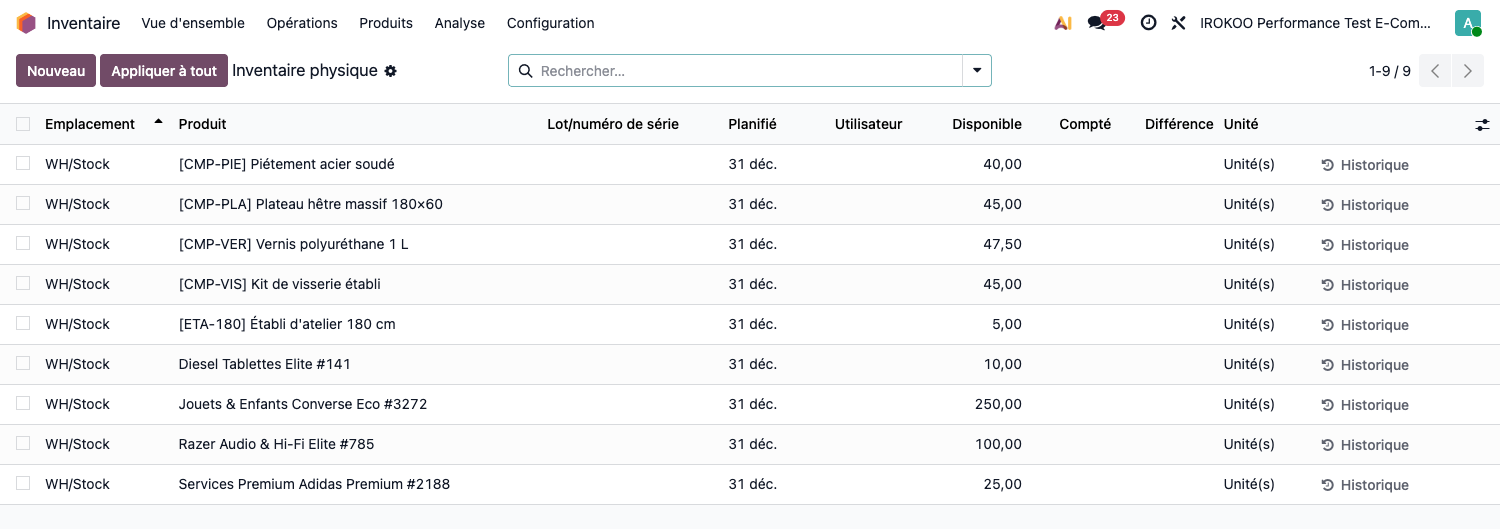Open Historique for Jouets & Enfants Converse Eco
Viewport: 1500px width, 529px height.
pos(1365,405)
